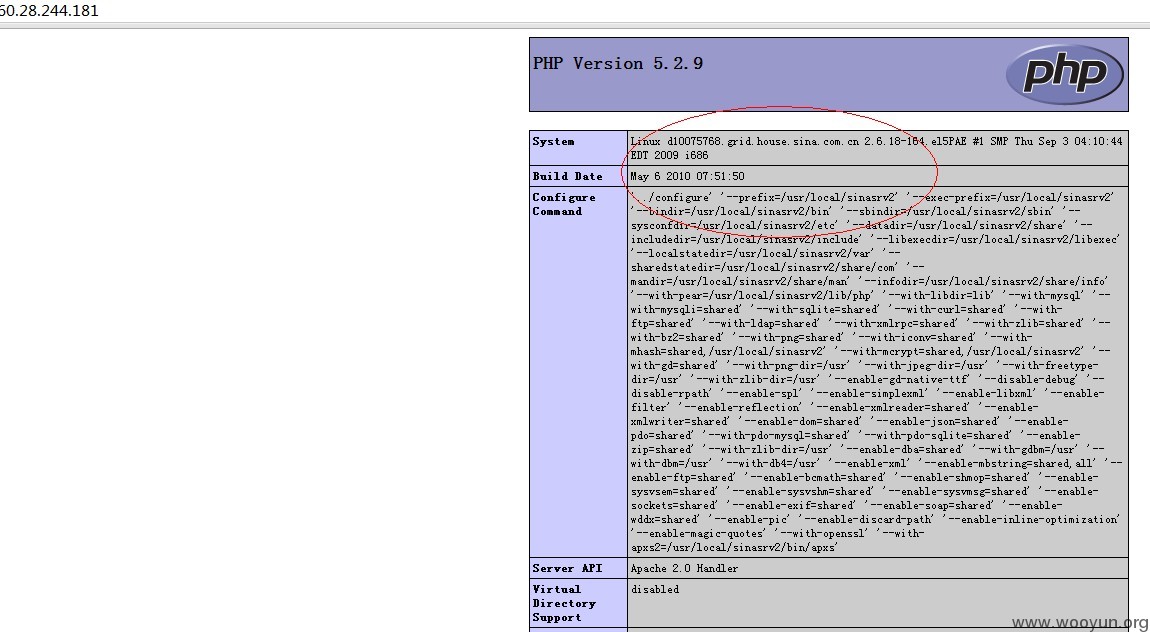Click the Virtual Directory Support label

click(564, 603)
